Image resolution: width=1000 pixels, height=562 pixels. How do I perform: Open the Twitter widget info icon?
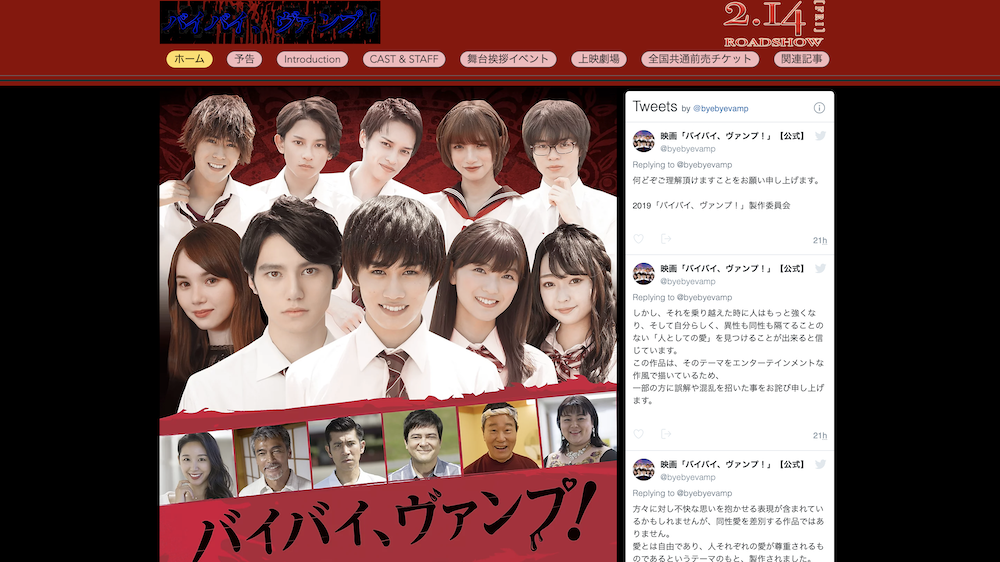click(x=819, y=108)
